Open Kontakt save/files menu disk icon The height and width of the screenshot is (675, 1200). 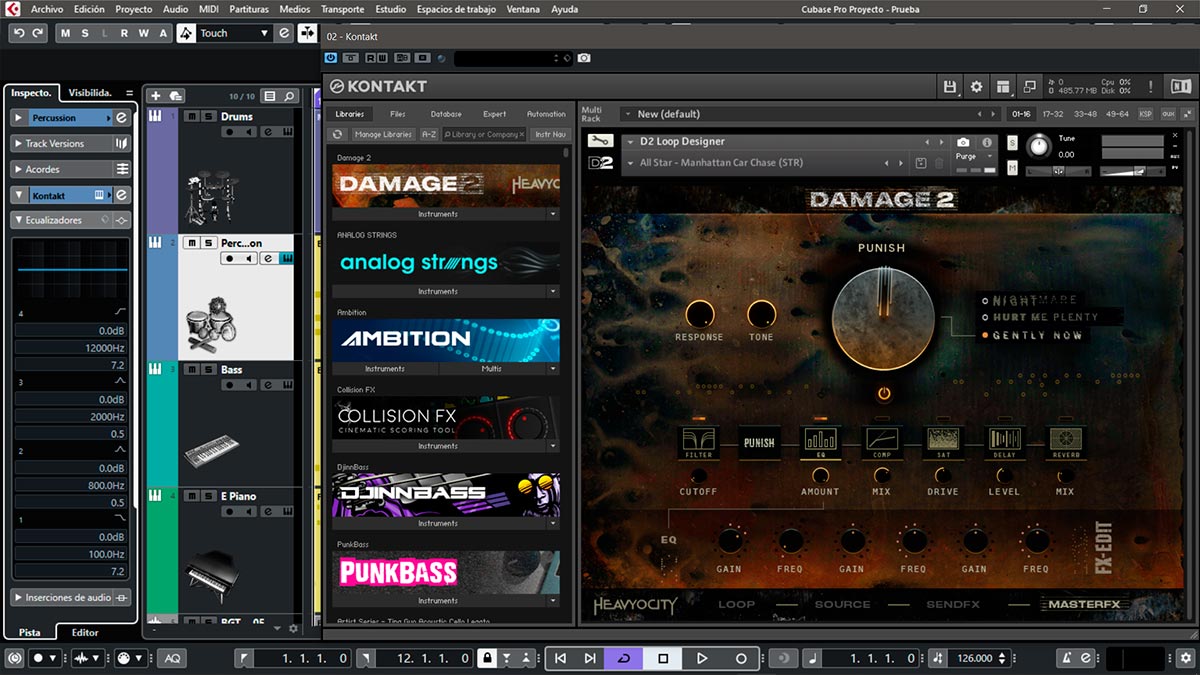(x=951, y=87)
